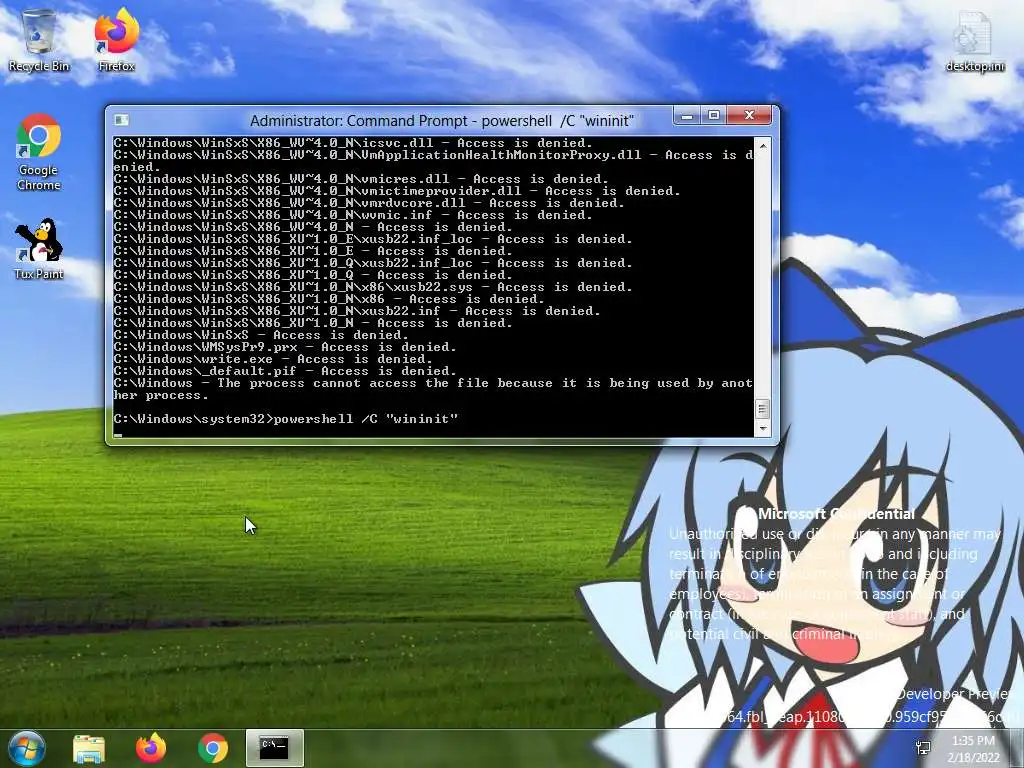Click the 'vmrdvcore.dll' line in the console

tap(369, 203)
